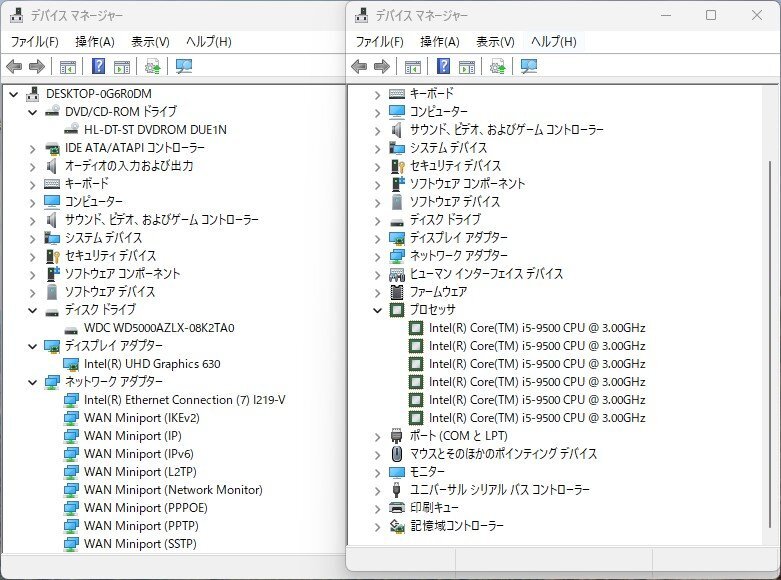Viewport: 781px width, 580px height.
Task: Click Back arrow in right window toolbar
Action: tap(359, 66)
